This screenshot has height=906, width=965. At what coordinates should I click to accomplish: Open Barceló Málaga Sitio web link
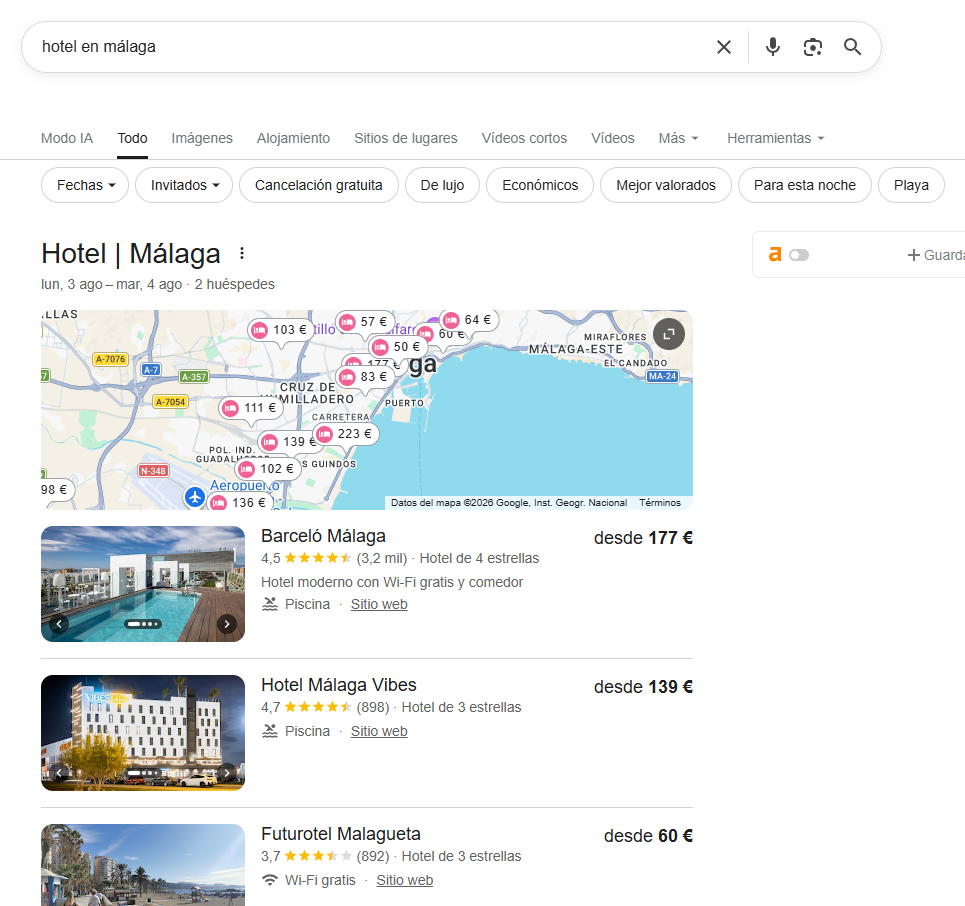(379, 604)
